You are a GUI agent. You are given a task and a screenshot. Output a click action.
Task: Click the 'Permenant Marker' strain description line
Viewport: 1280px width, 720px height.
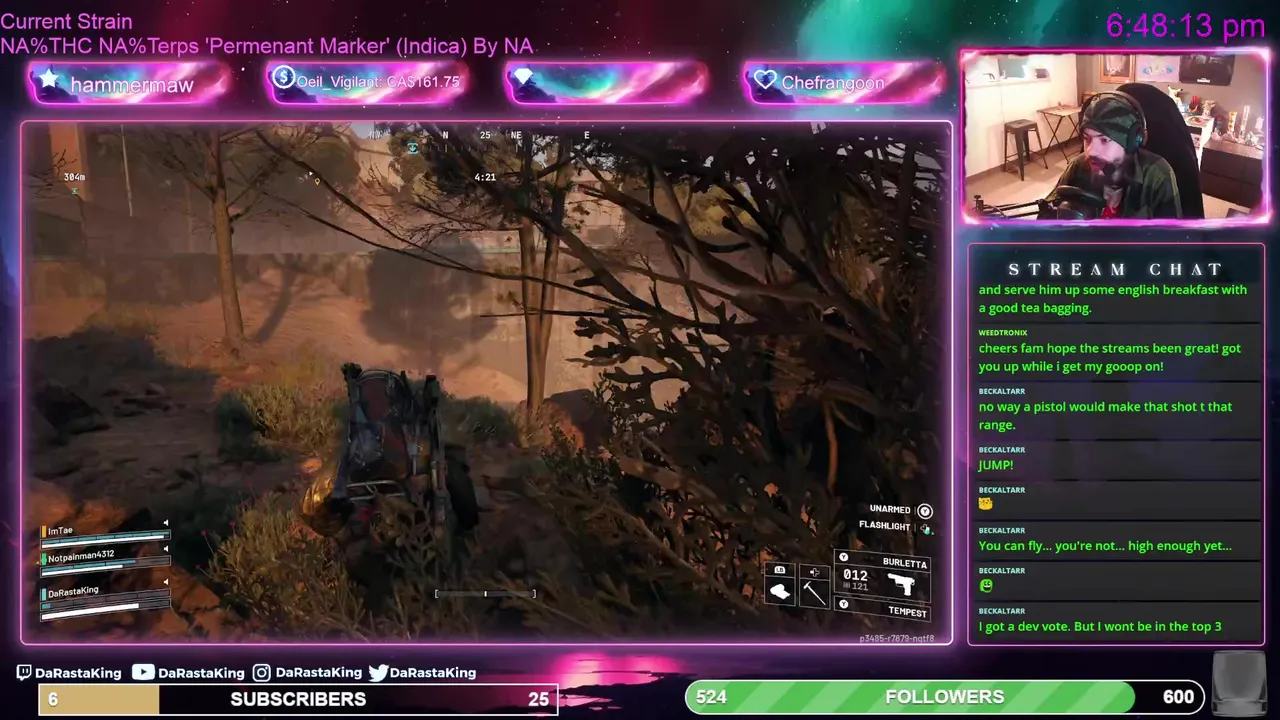(266, 46)
